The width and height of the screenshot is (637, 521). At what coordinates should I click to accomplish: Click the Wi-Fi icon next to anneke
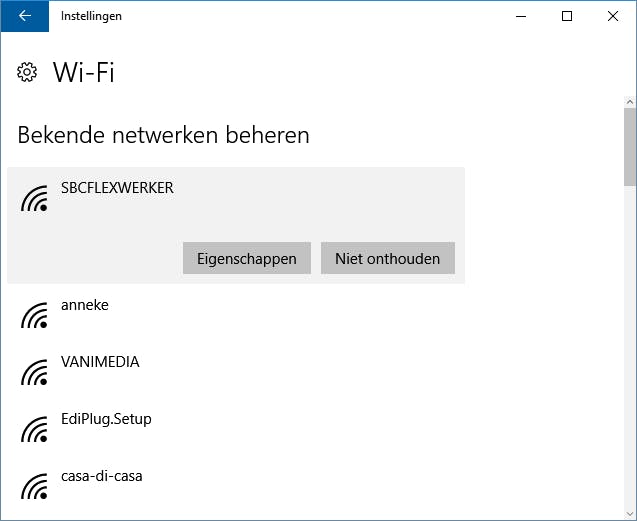click(x=35, y=316)
